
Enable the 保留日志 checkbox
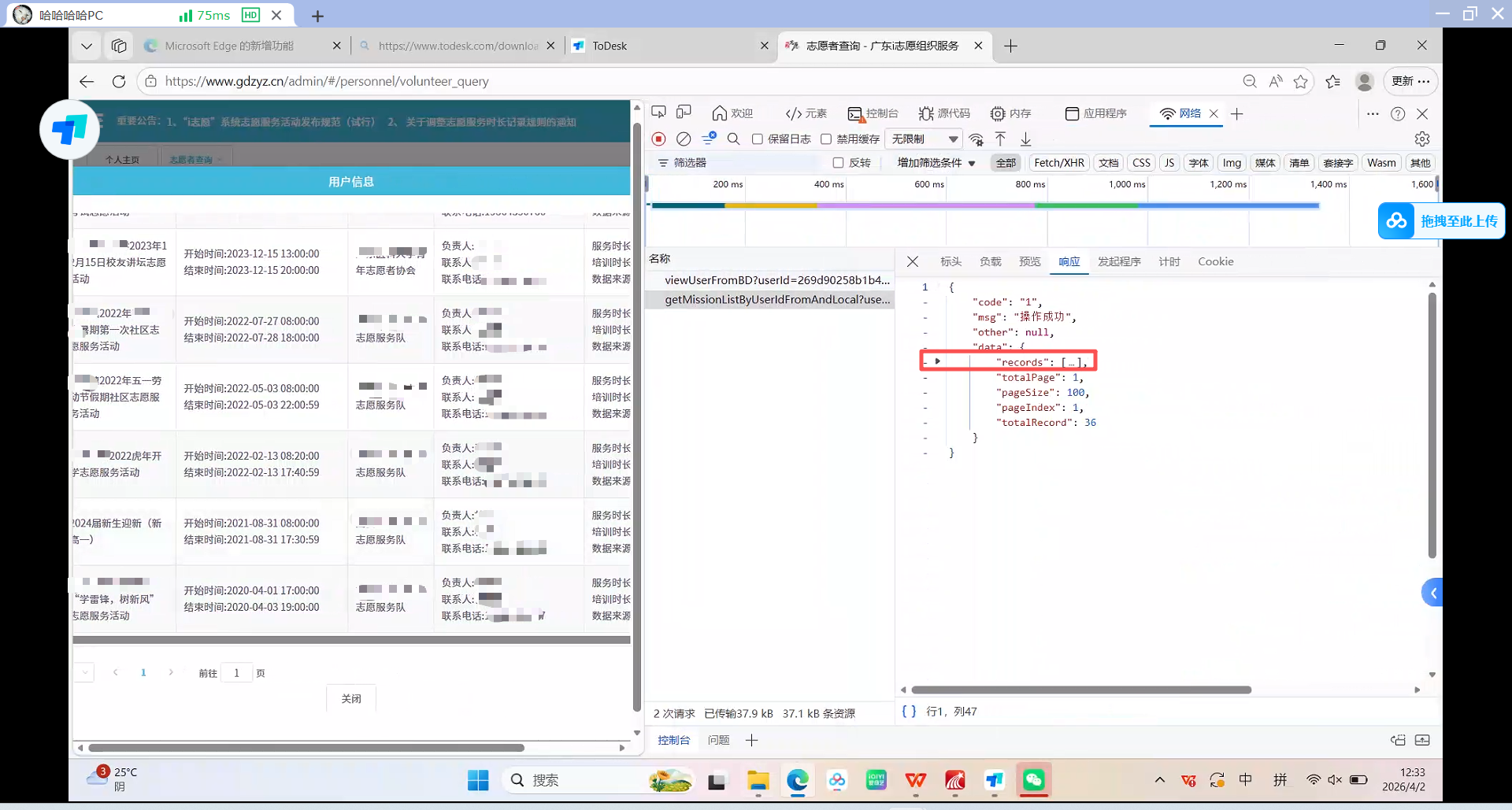point(758,139)
